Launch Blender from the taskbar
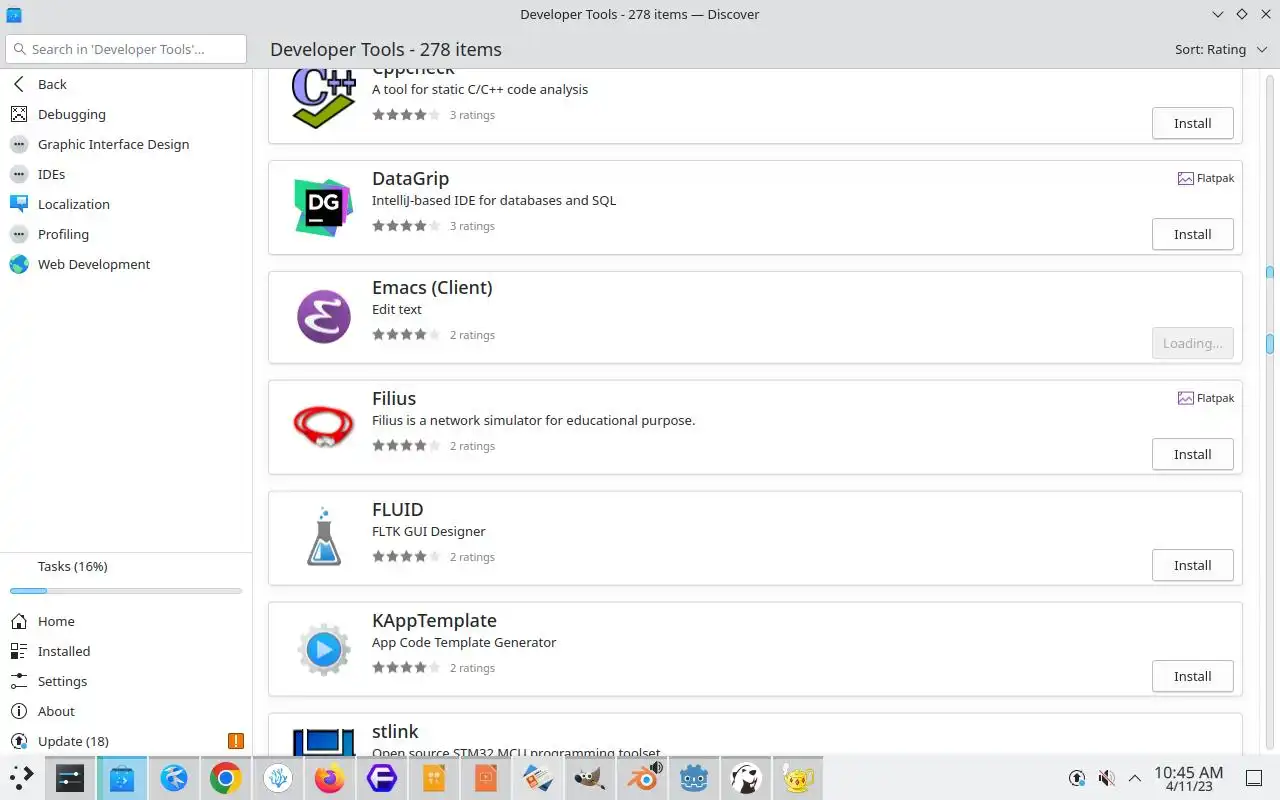The height and width of the screenshot is (800, 1280). [x=642, y=778]
